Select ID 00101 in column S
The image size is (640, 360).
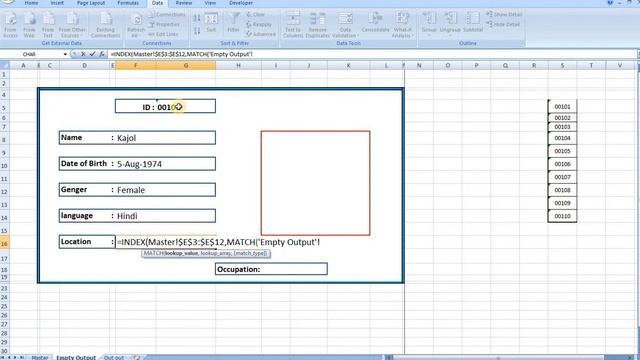pos(562,107)
